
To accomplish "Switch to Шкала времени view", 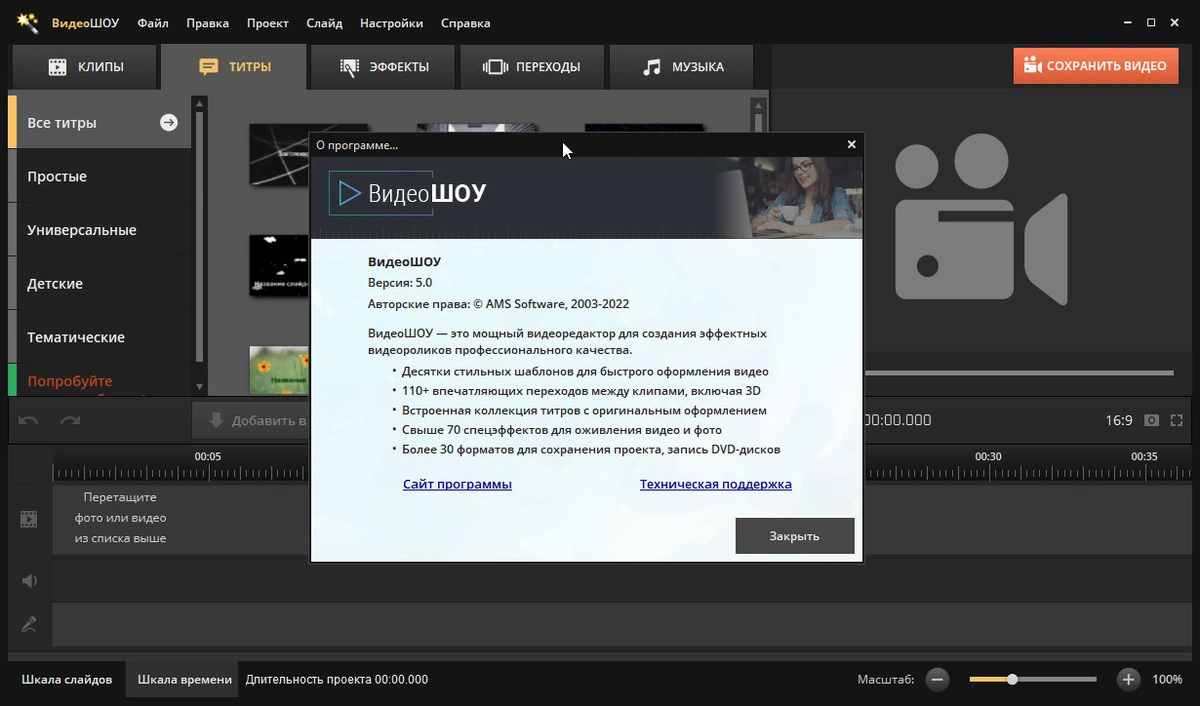I will 184,679.
